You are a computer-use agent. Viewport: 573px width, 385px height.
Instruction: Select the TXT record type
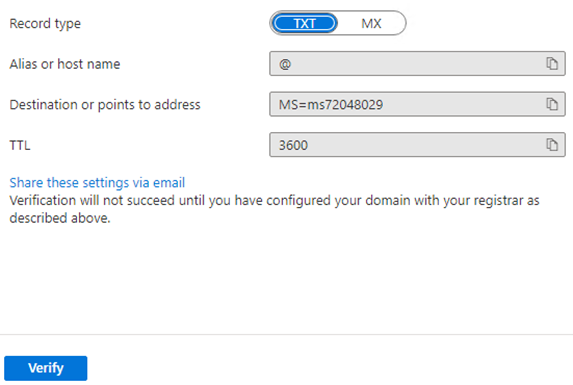pyautogui.click(x=304, y=23)
